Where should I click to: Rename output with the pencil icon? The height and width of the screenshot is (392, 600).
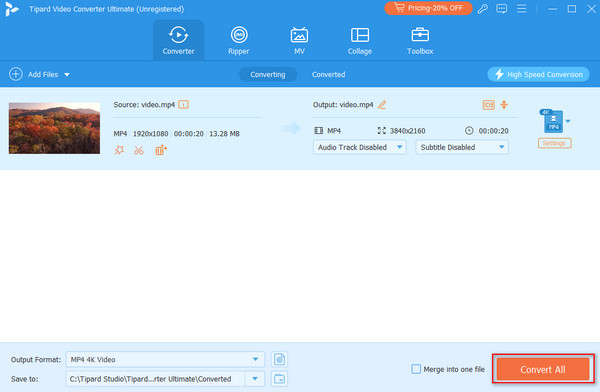382,105
